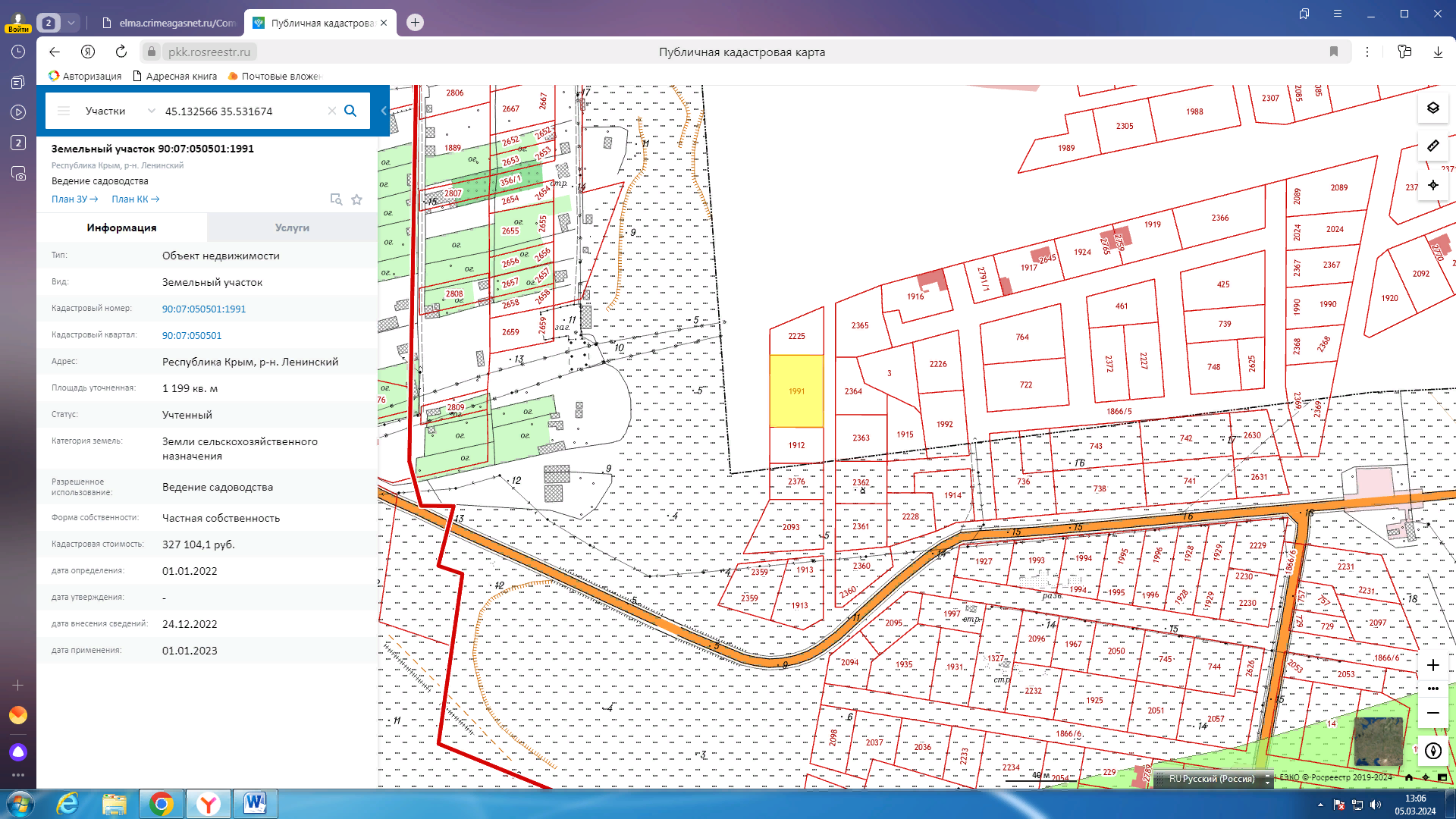Add parcel to favorites star icon
The image size is (1456, 819).
[356, 199]
